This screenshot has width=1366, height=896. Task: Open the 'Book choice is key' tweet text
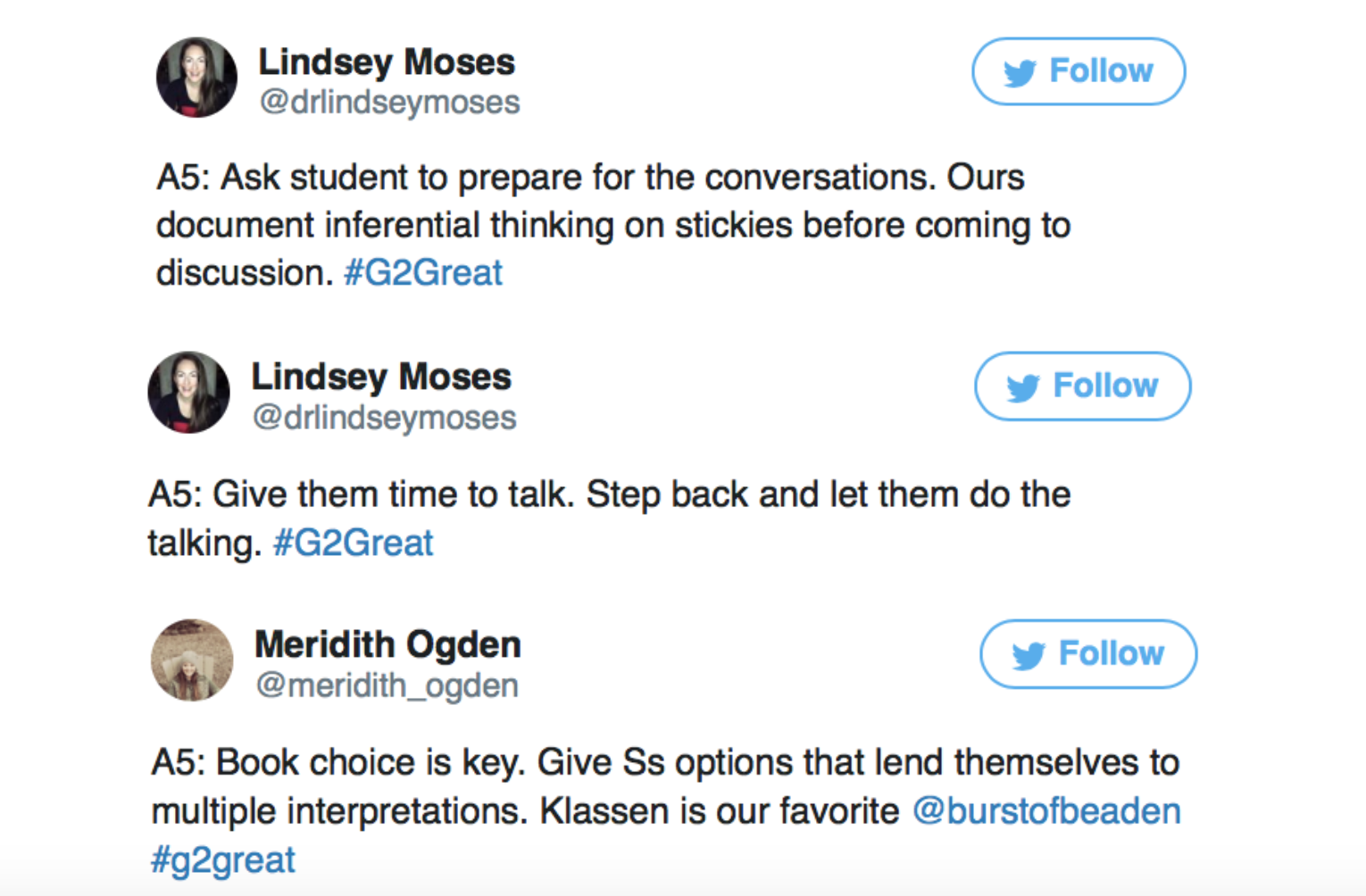click(665, 810)
